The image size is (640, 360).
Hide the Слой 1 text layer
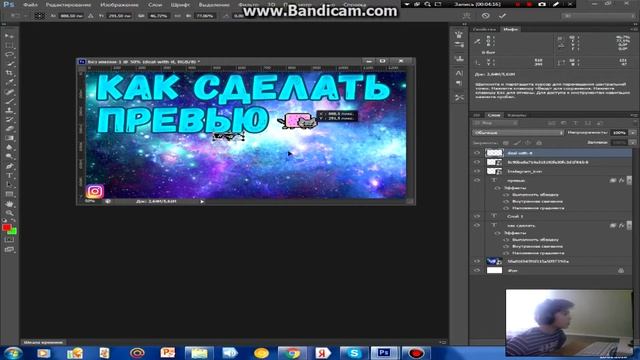[x=477, y=216]
